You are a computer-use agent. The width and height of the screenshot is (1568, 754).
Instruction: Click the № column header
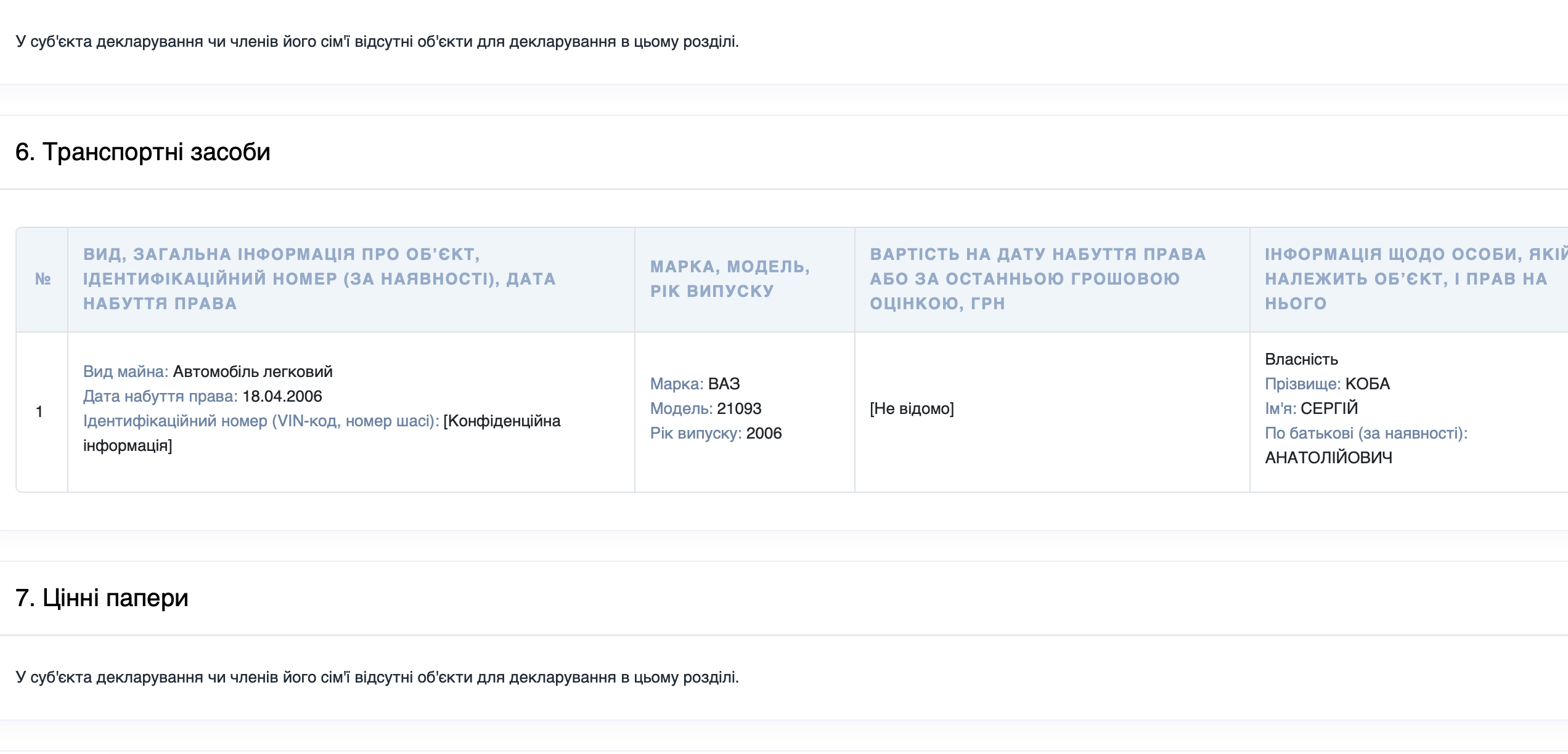coord(43,279)
